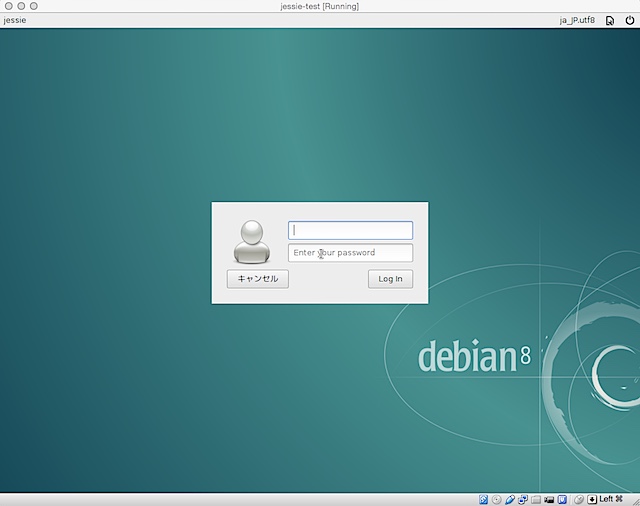Viewport: 640px width, 506px height.
Task: Focus the Enter your password field
Action: (351, 253)
